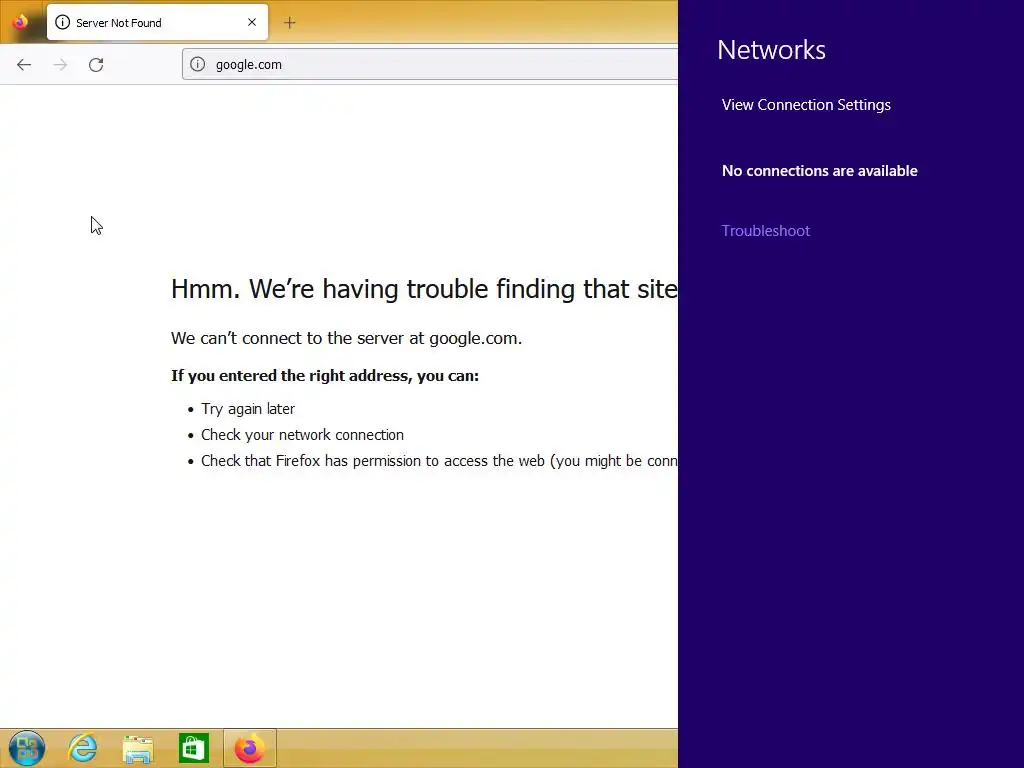Click the Firefox forward arrow button
The height and width of the screenshot is (768, 1024).
(60, 65)
